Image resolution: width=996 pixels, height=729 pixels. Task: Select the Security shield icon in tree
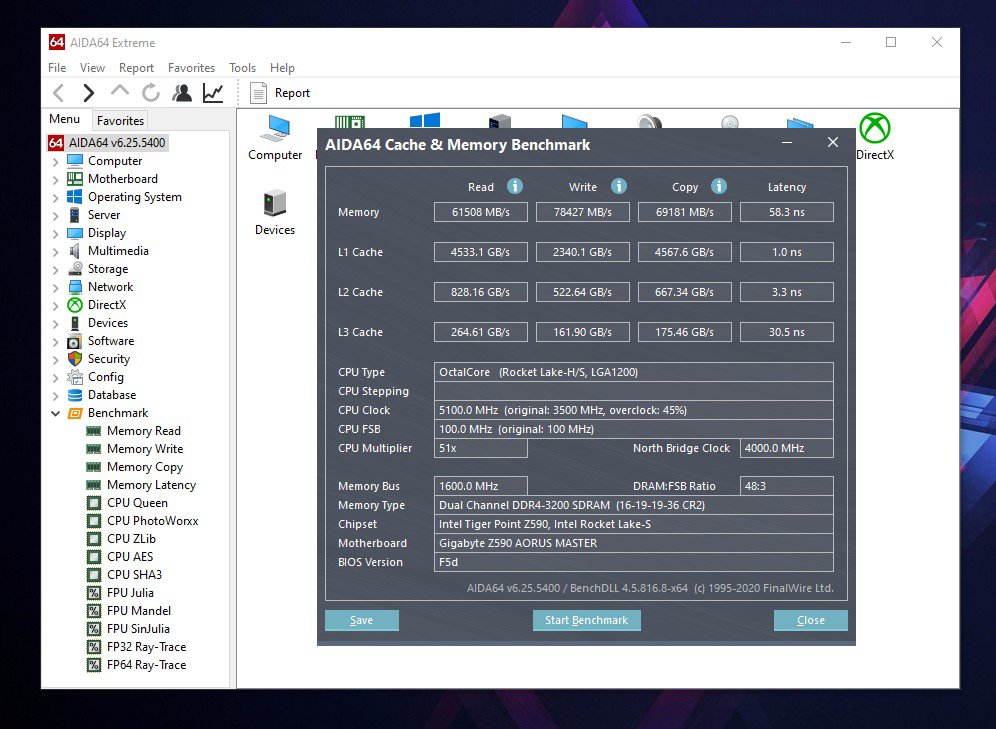75,359
